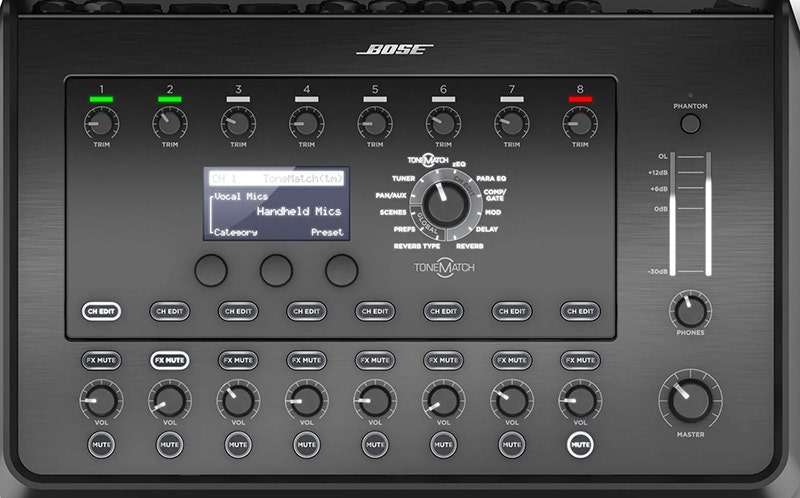
Task: Click the PARA EQ label on selector
Action: 491,179
